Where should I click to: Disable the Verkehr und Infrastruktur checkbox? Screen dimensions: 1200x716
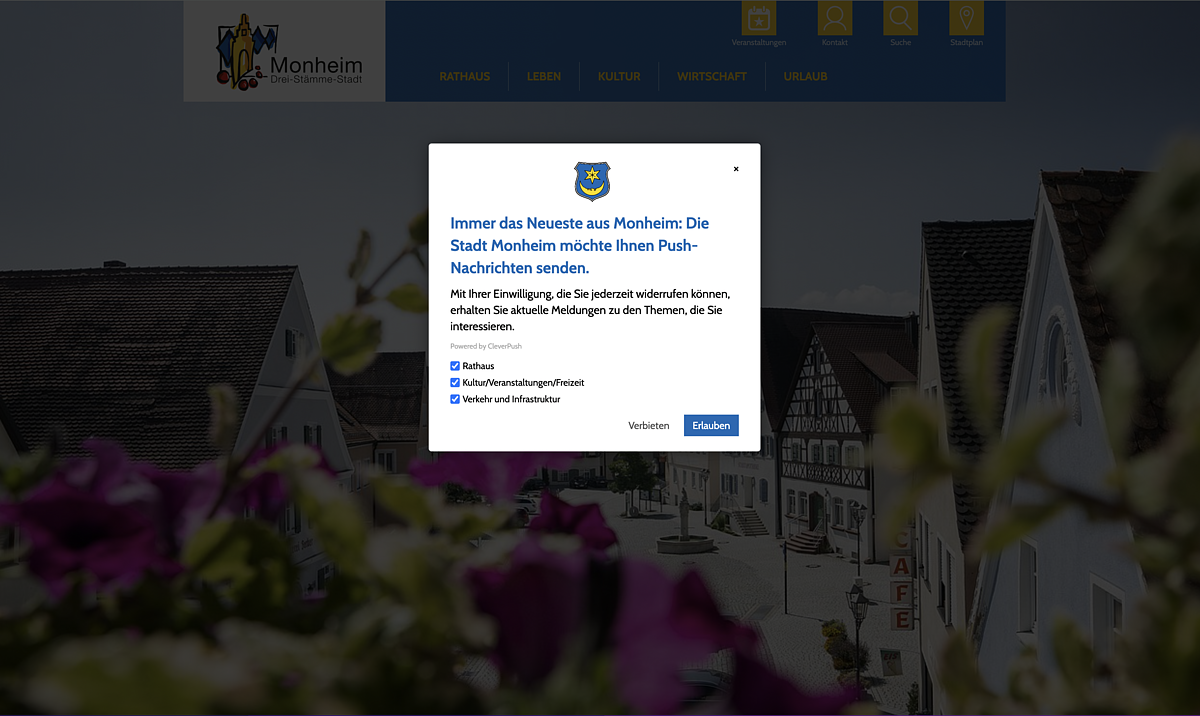pos(455,399)
